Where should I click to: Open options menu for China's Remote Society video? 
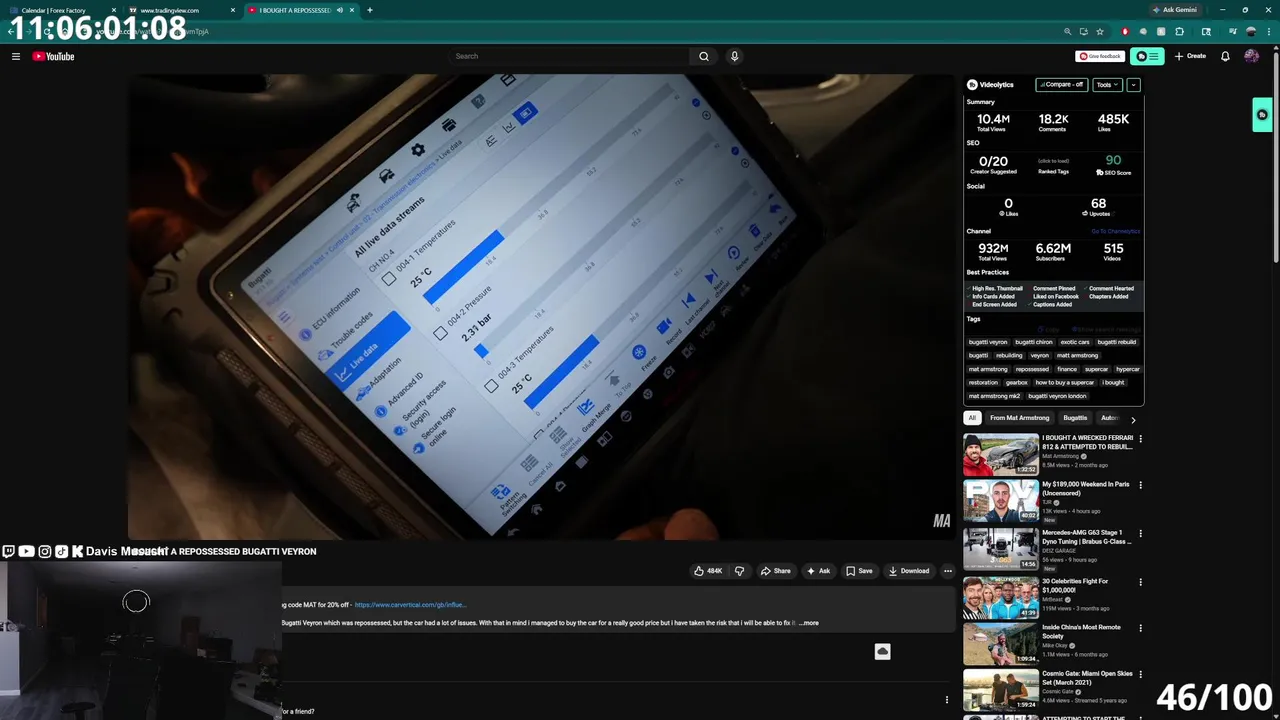coord(1140,628)
